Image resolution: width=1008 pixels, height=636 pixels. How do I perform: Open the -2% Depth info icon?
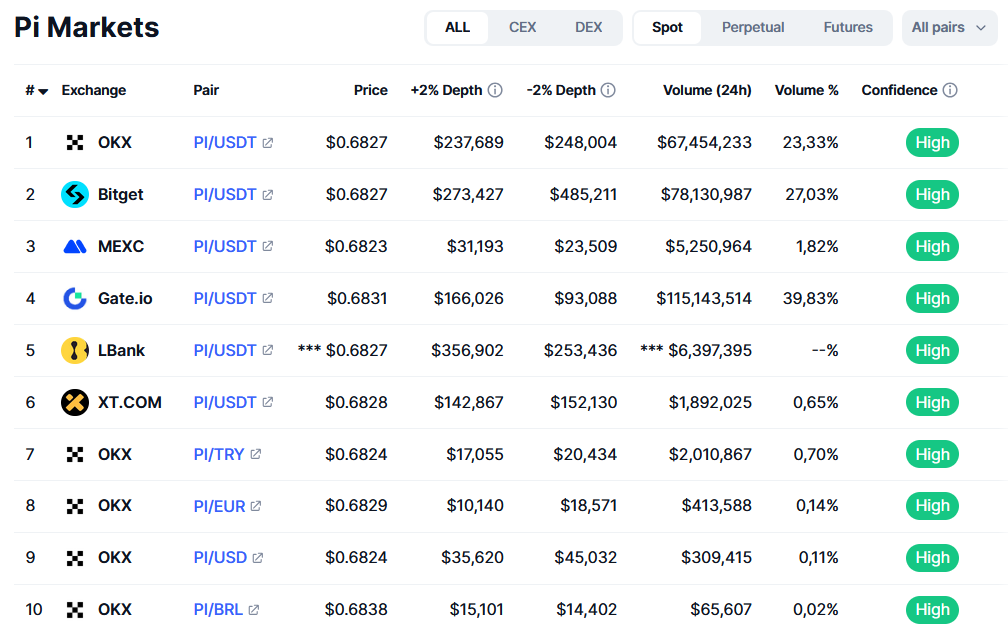click(608, 90)
